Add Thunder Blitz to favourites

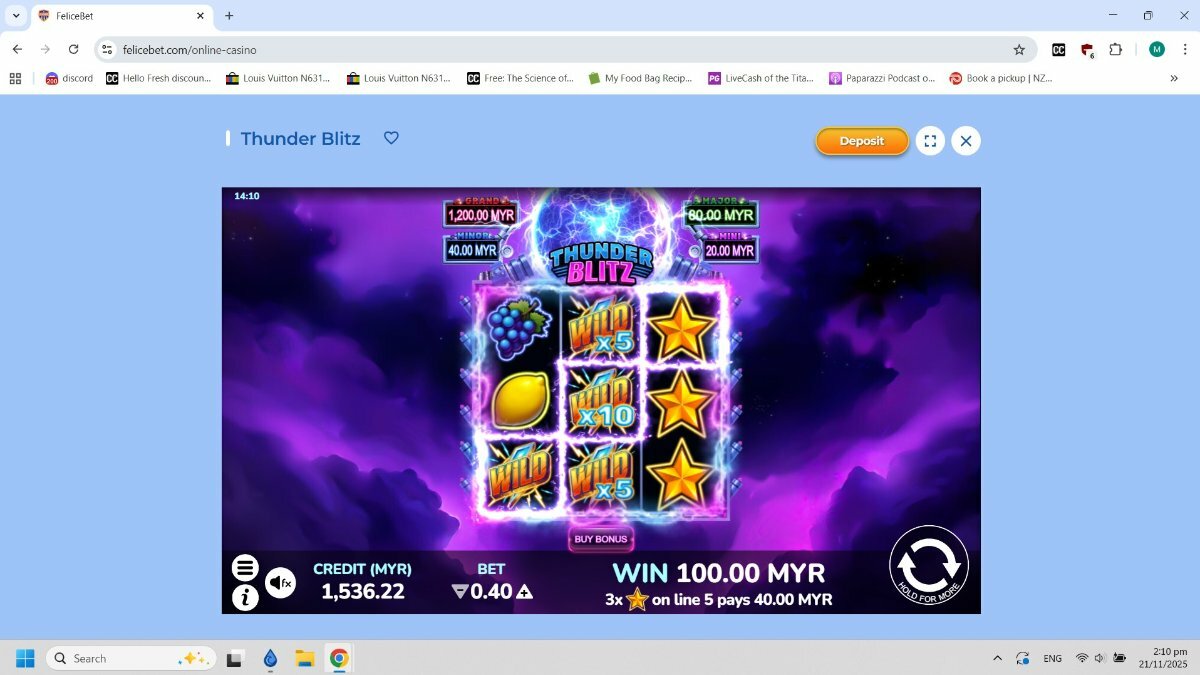pos(391,138)
